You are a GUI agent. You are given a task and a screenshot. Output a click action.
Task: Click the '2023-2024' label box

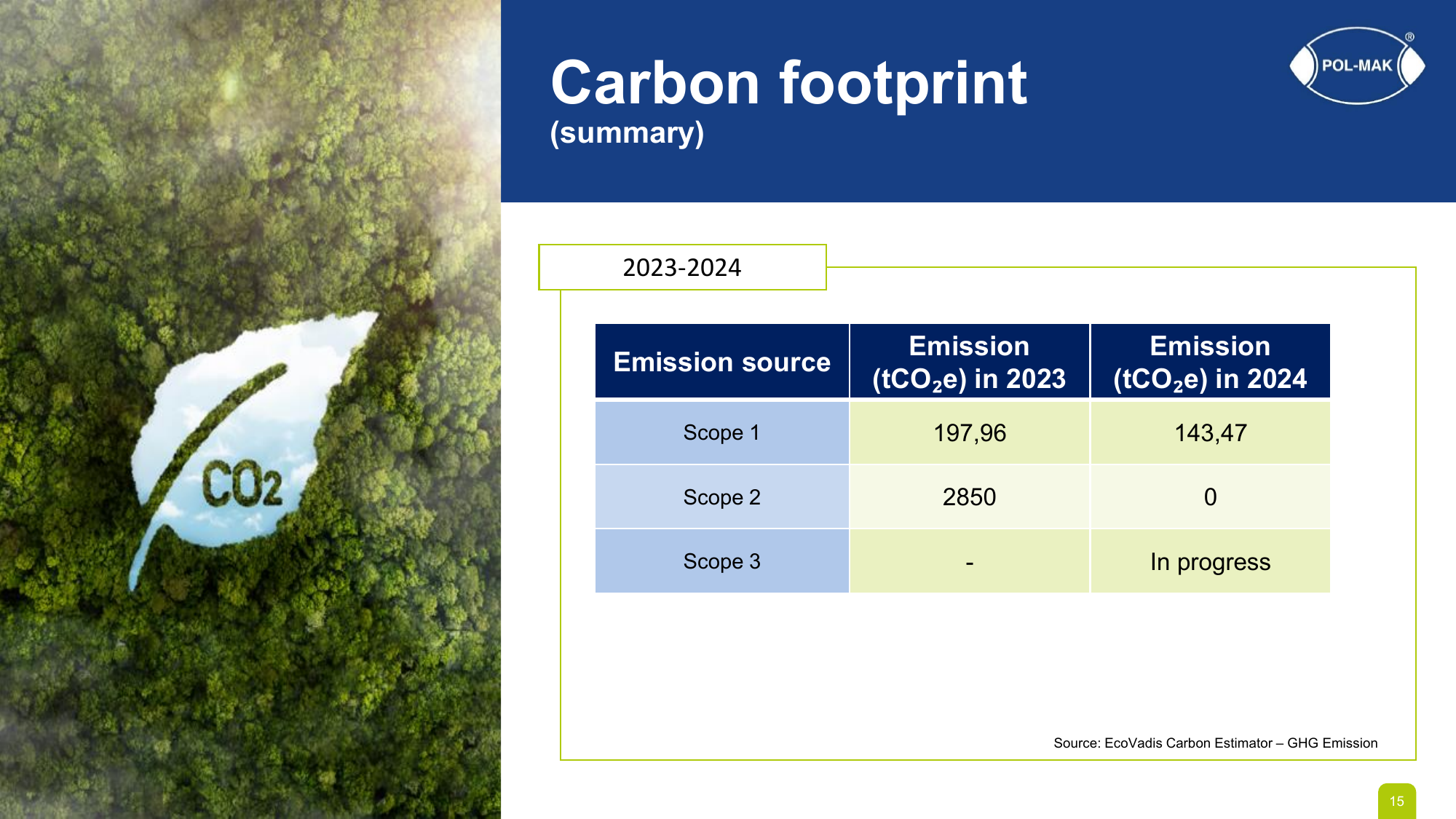point(682,267)
